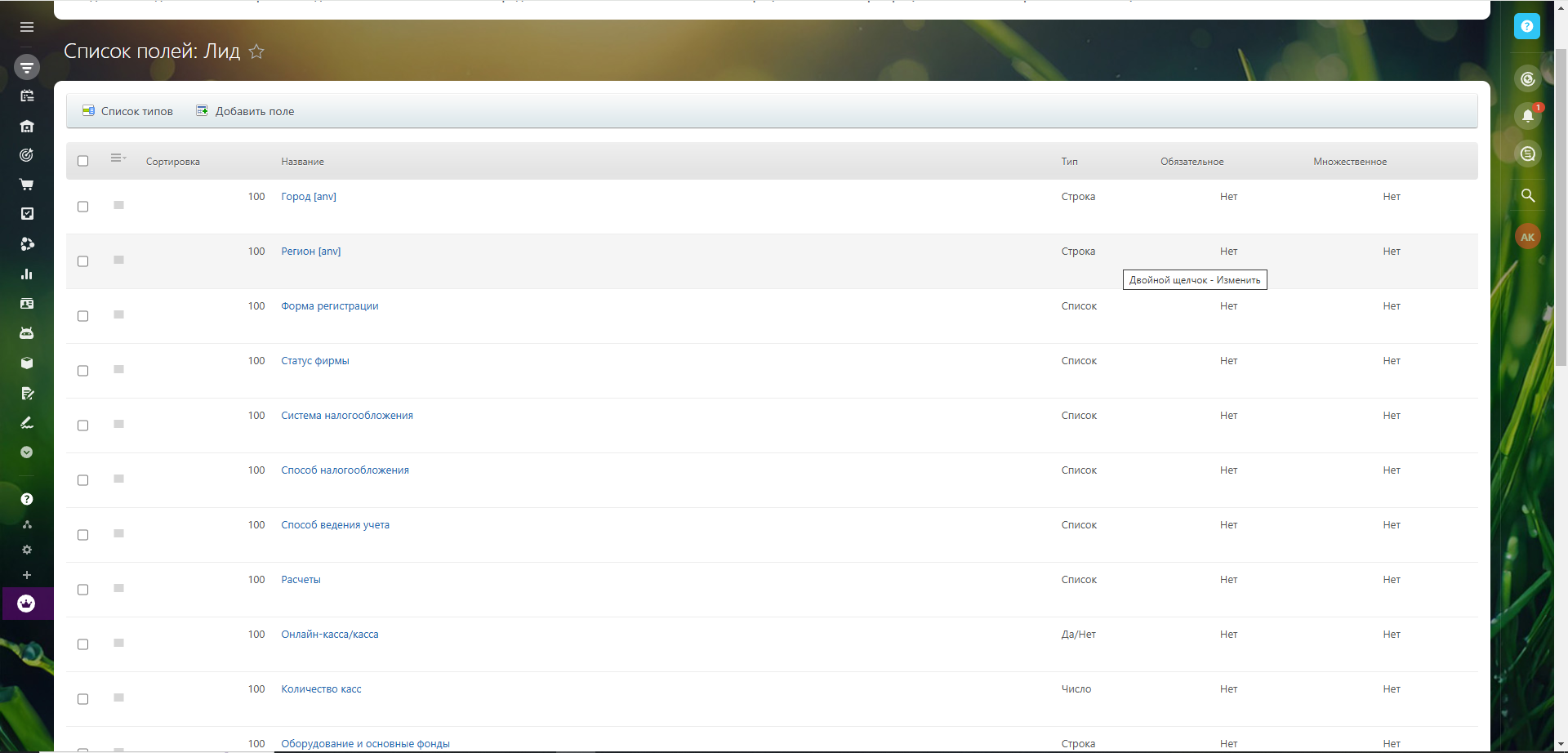
Task: Click the crown icon at the sidebar bottom
Action: point(27,604)
